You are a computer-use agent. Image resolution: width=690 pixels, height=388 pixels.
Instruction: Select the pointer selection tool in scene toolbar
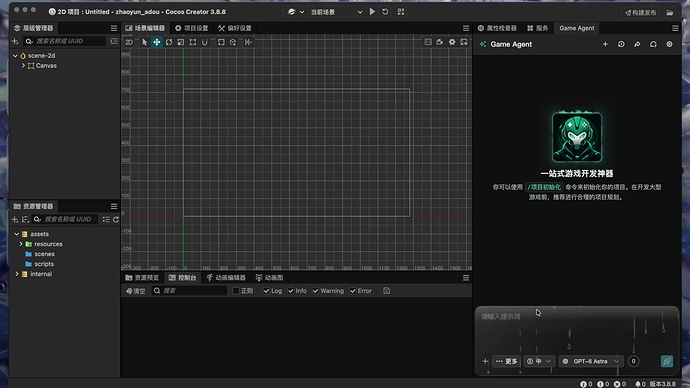point(144,42)
